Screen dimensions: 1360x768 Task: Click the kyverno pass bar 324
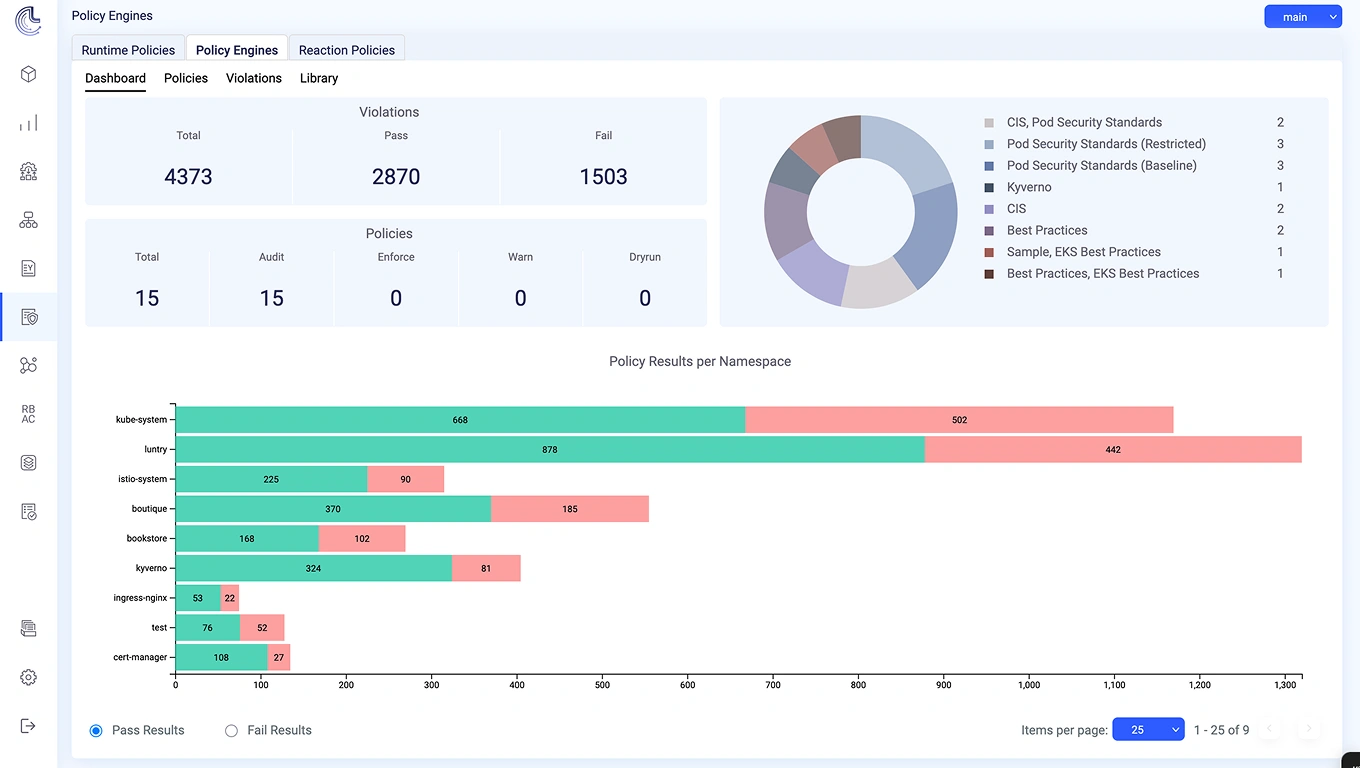click(313, 568)
